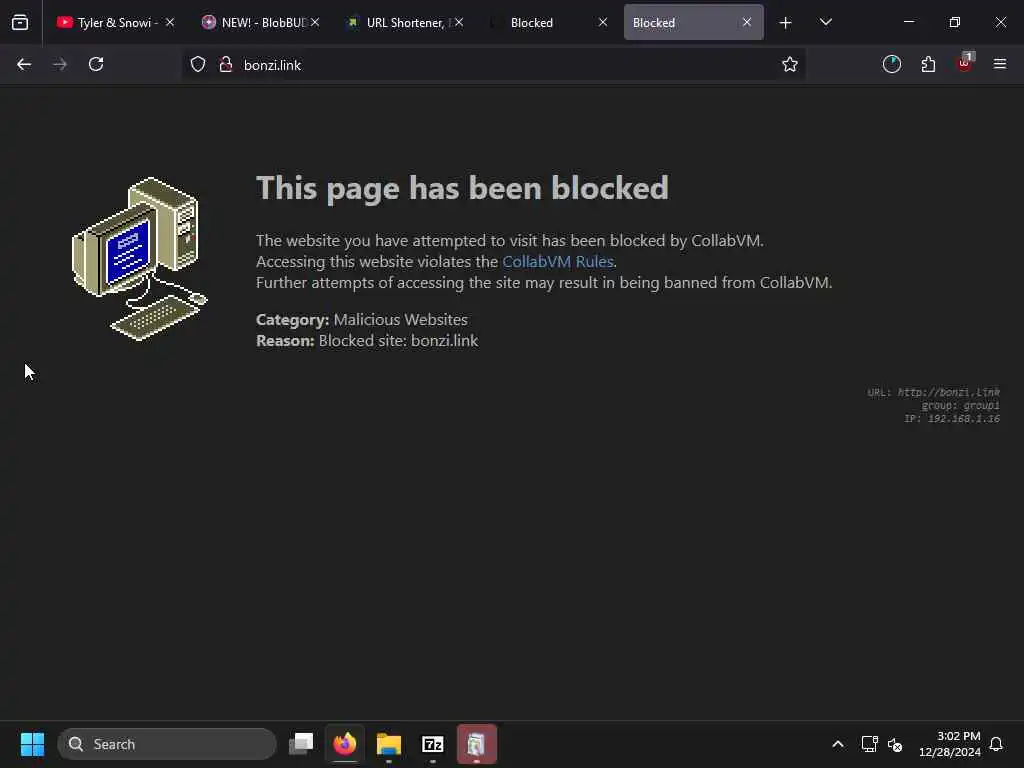Viewport: 1024px width, 768px height.
Task: Open File Explorer from the taskbar
Action: tap(389, 744)
